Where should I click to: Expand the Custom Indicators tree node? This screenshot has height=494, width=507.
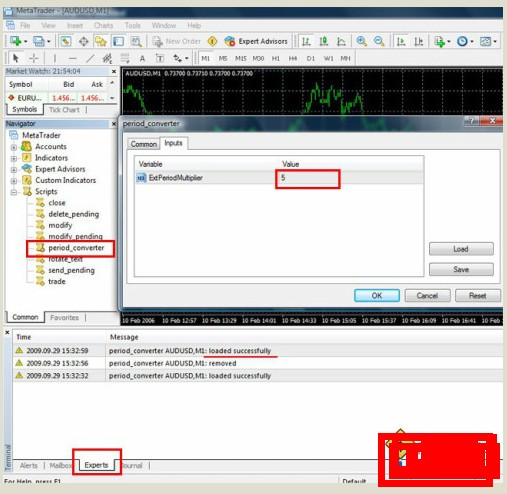coord(14,181)
